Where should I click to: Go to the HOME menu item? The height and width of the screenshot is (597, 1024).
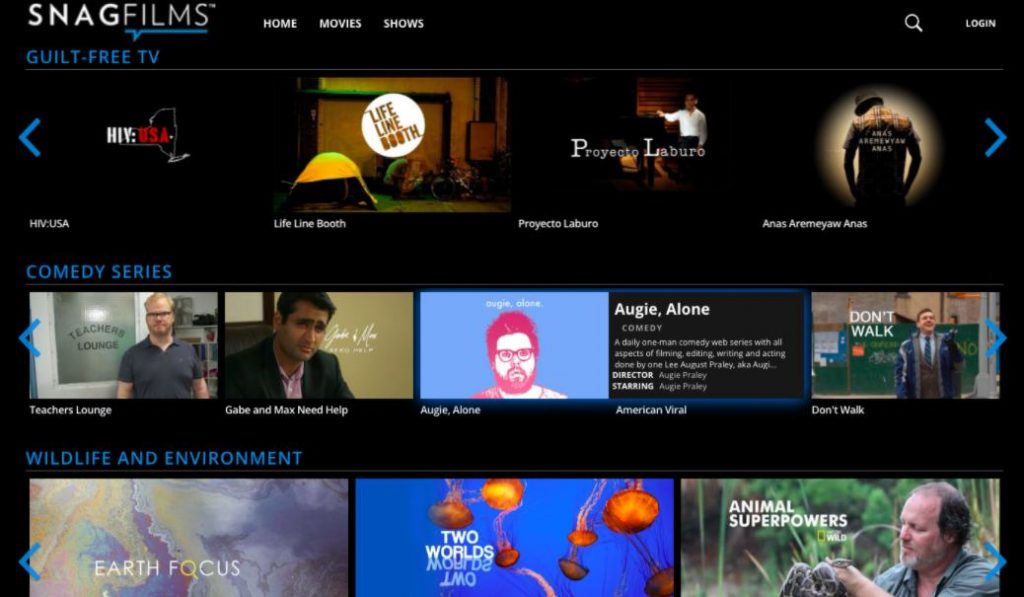click(x=280, y=24)
